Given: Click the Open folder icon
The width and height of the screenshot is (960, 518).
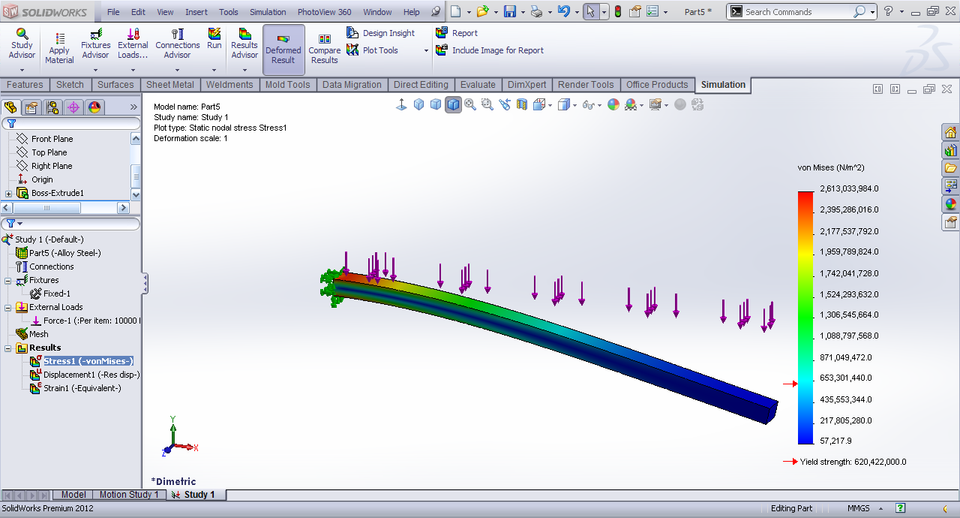Looking at the screenshot, I should point(483,12).
